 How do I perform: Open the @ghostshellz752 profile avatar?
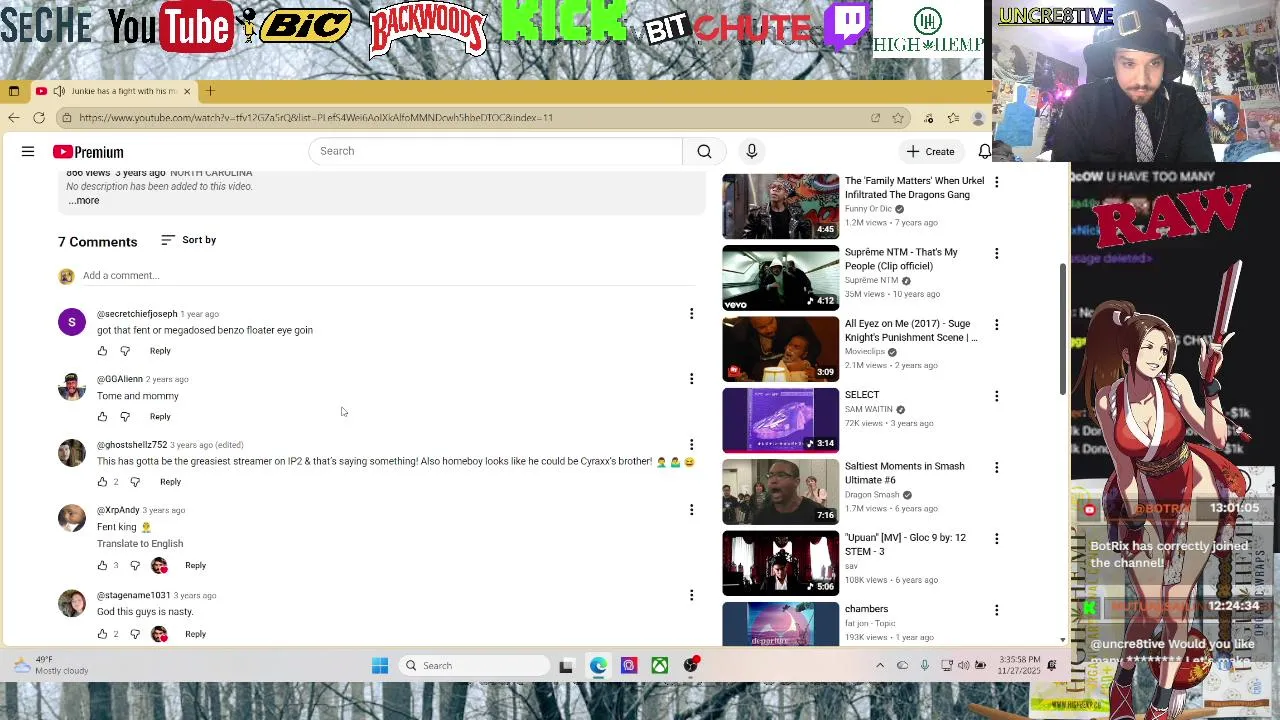pyautogui.click(x=72, y=452)
